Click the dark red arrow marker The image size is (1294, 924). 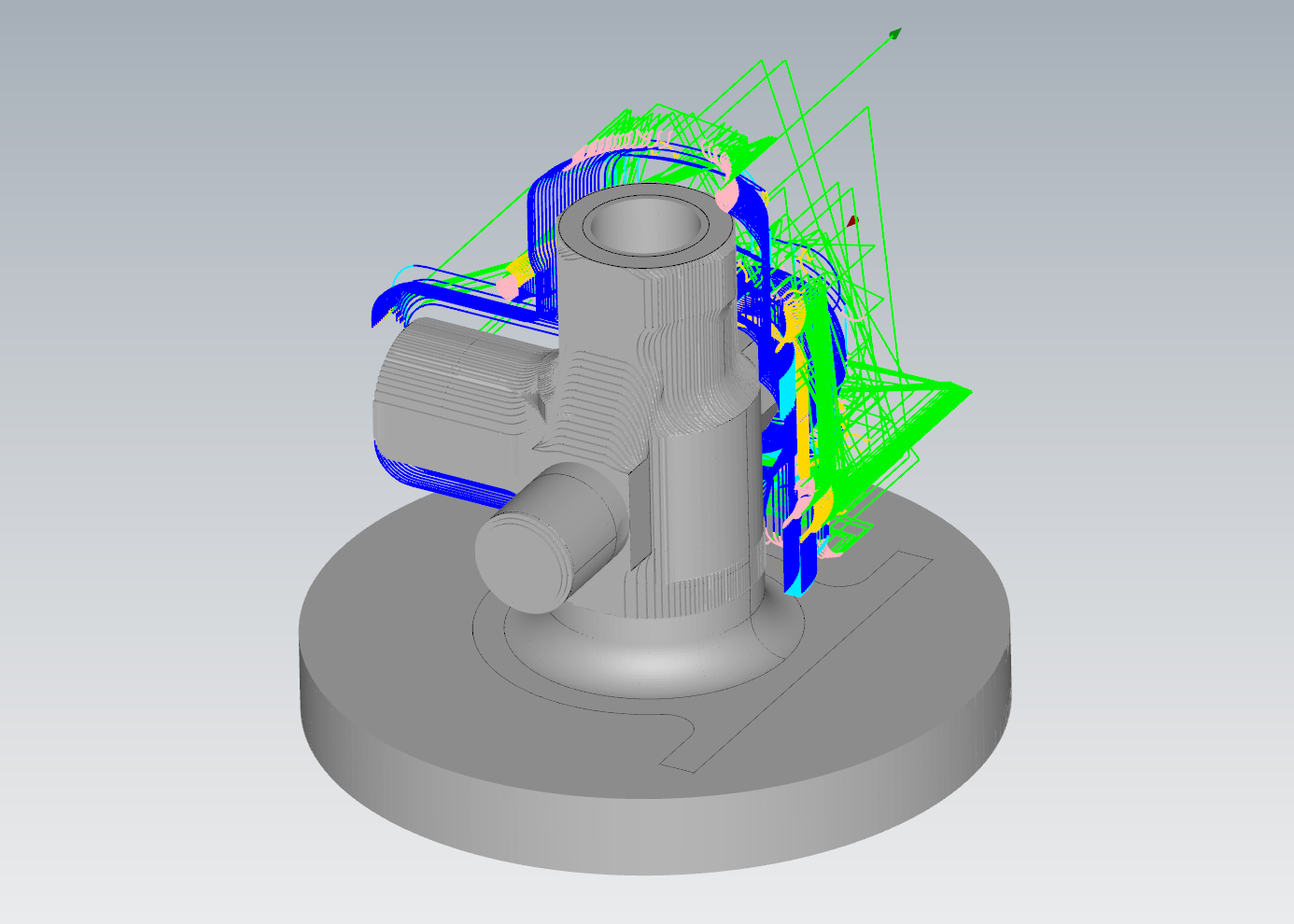(x=851, y=222)
